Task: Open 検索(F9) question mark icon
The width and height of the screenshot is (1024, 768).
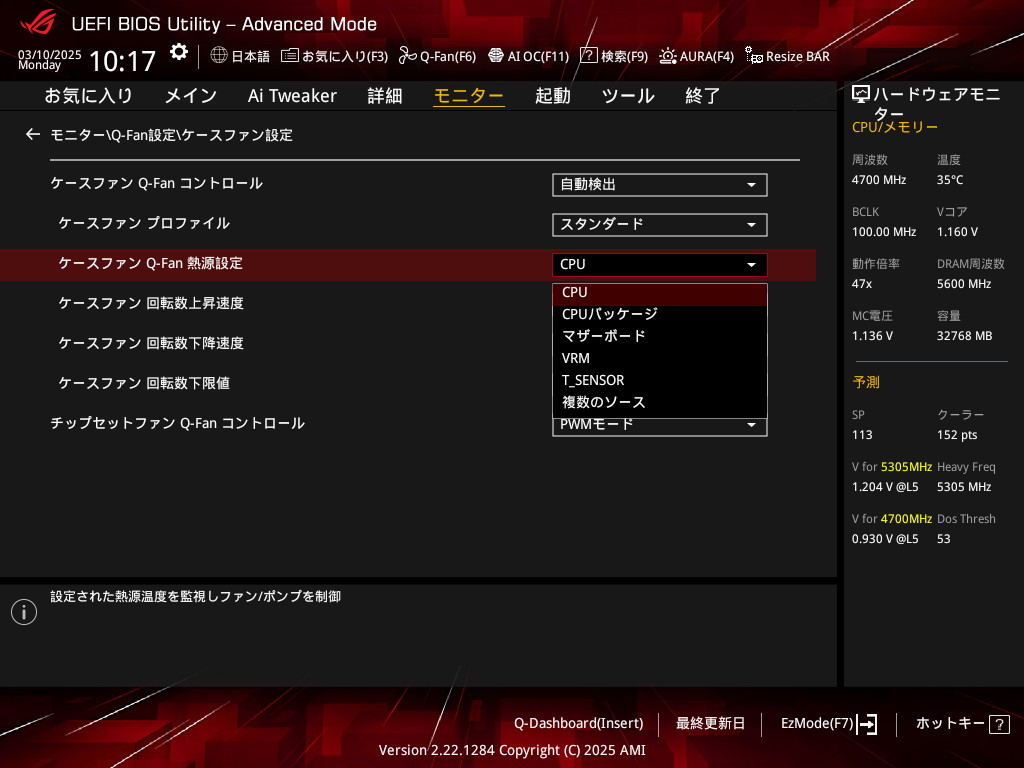Action: click(588, 56)
